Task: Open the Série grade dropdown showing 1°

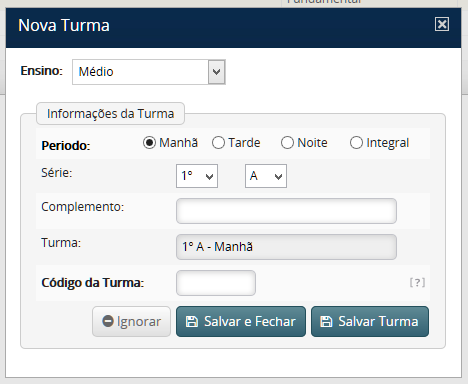Action: (x=197, y=176)
